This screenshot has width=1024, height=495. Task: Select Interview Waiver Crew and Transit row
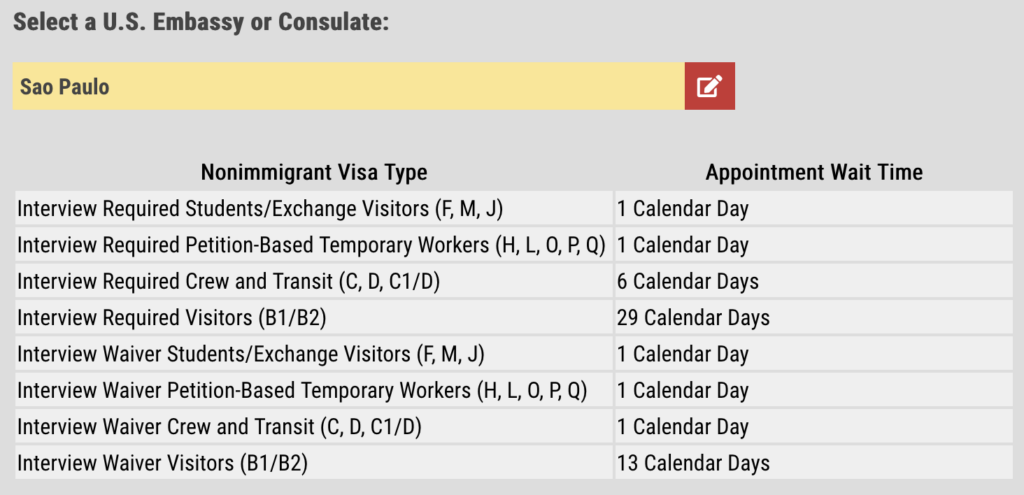point(514,426)
